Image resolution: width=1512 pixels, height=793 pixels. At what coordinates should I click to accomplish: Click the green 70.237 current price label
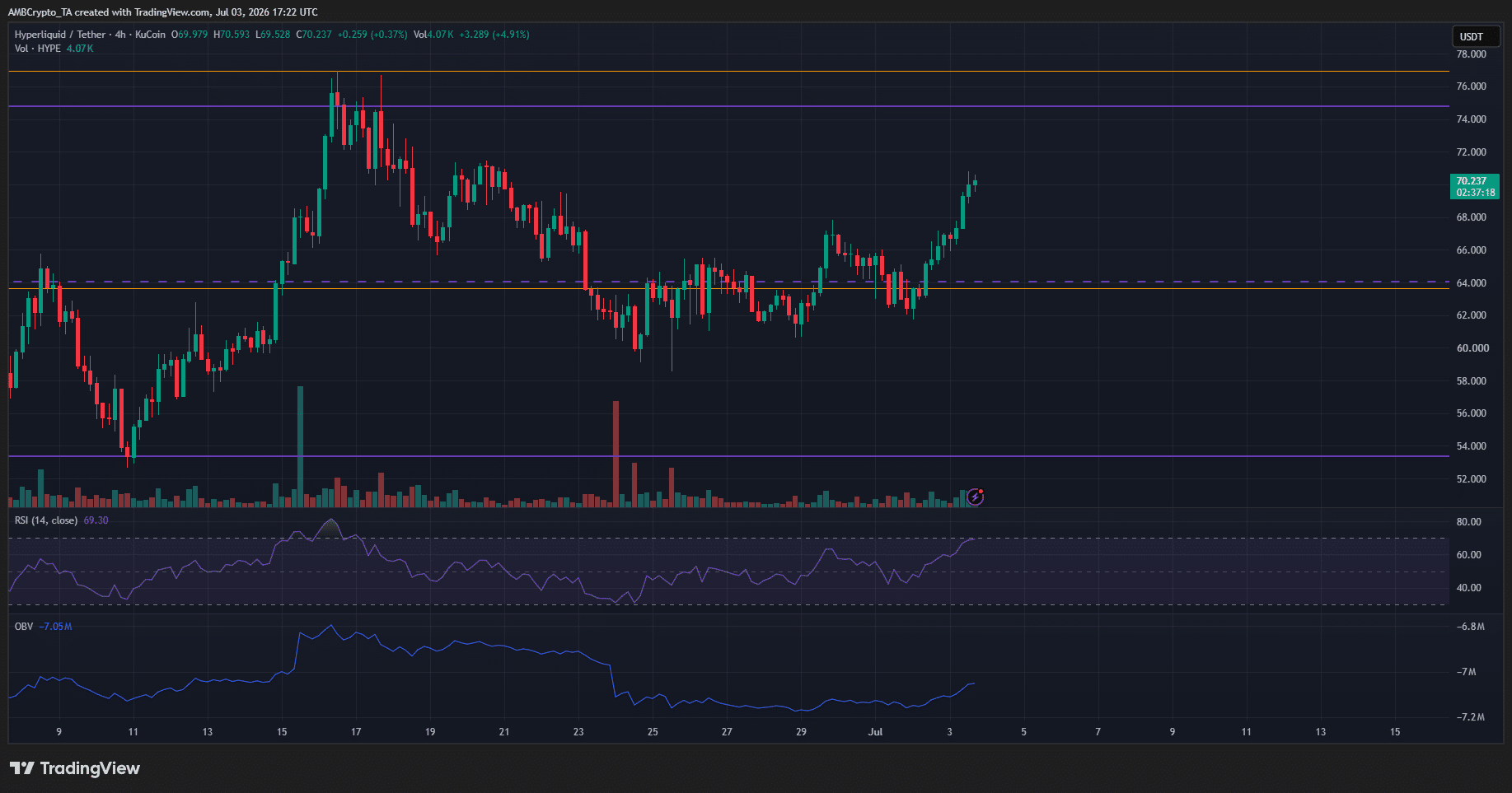pos(1474,187)
